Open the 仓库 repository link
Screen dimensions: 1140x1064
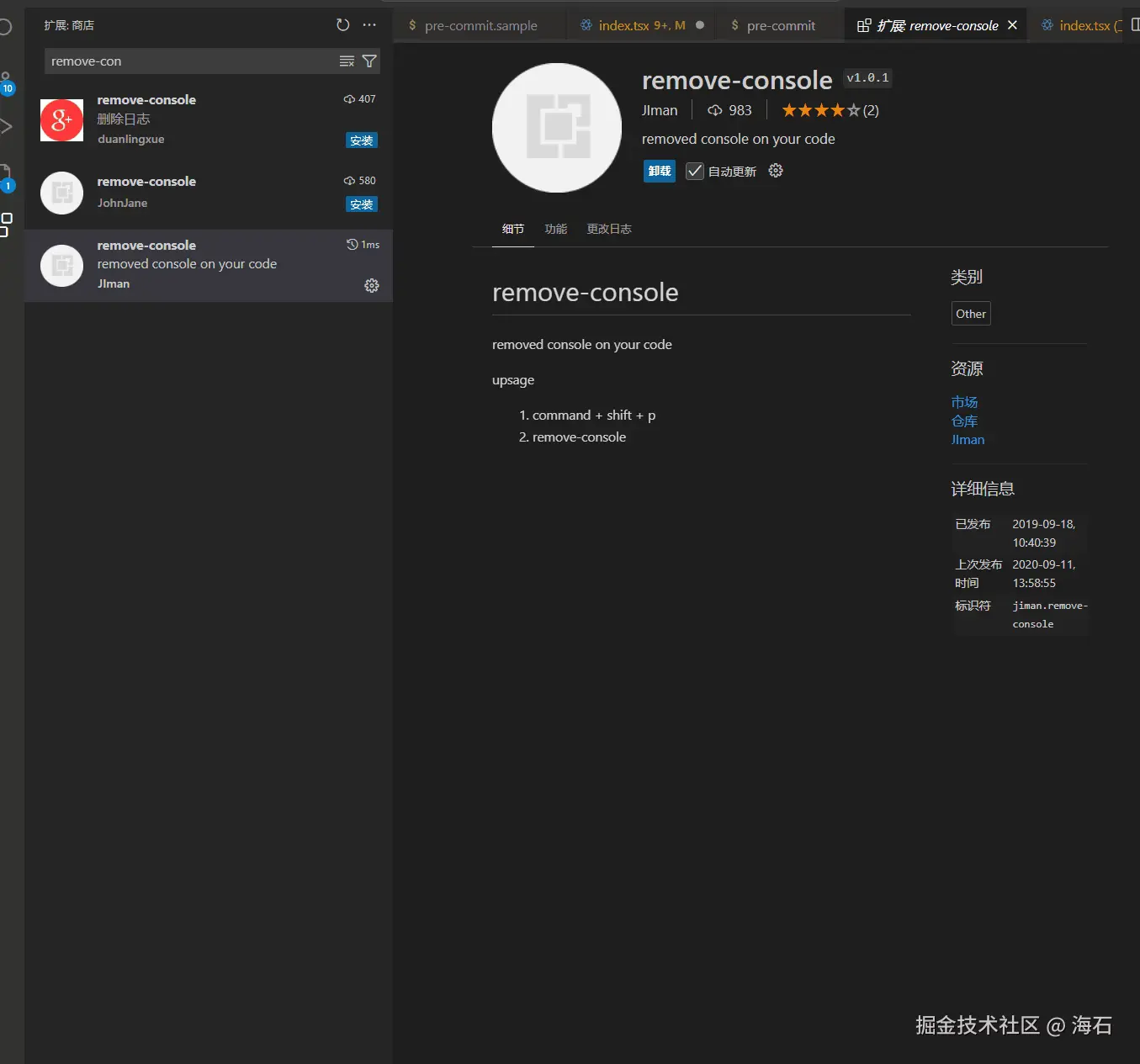964,421
